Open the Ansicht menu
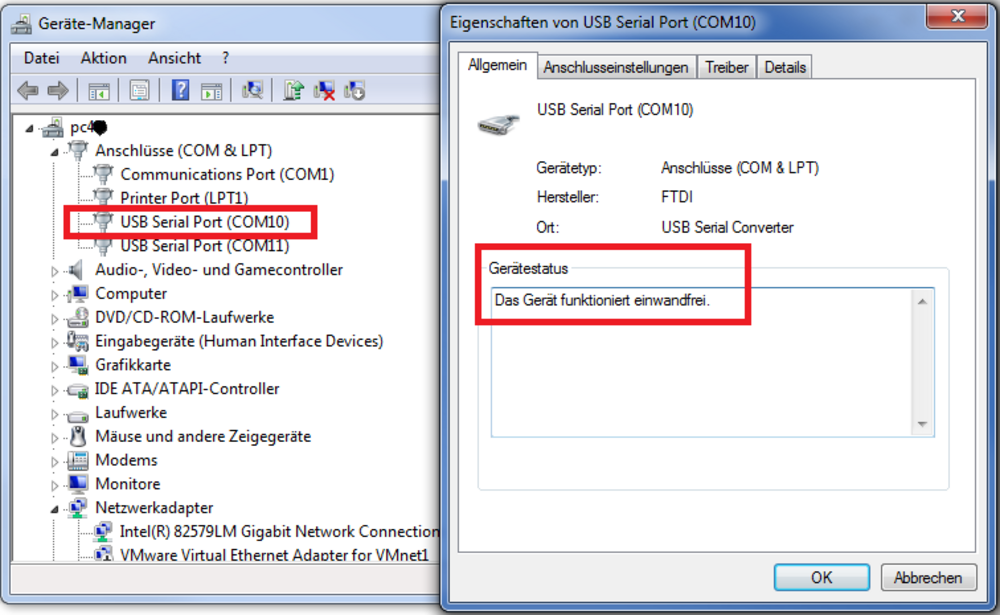This screenshot has width=1000, height=615. tap(174, 58)
